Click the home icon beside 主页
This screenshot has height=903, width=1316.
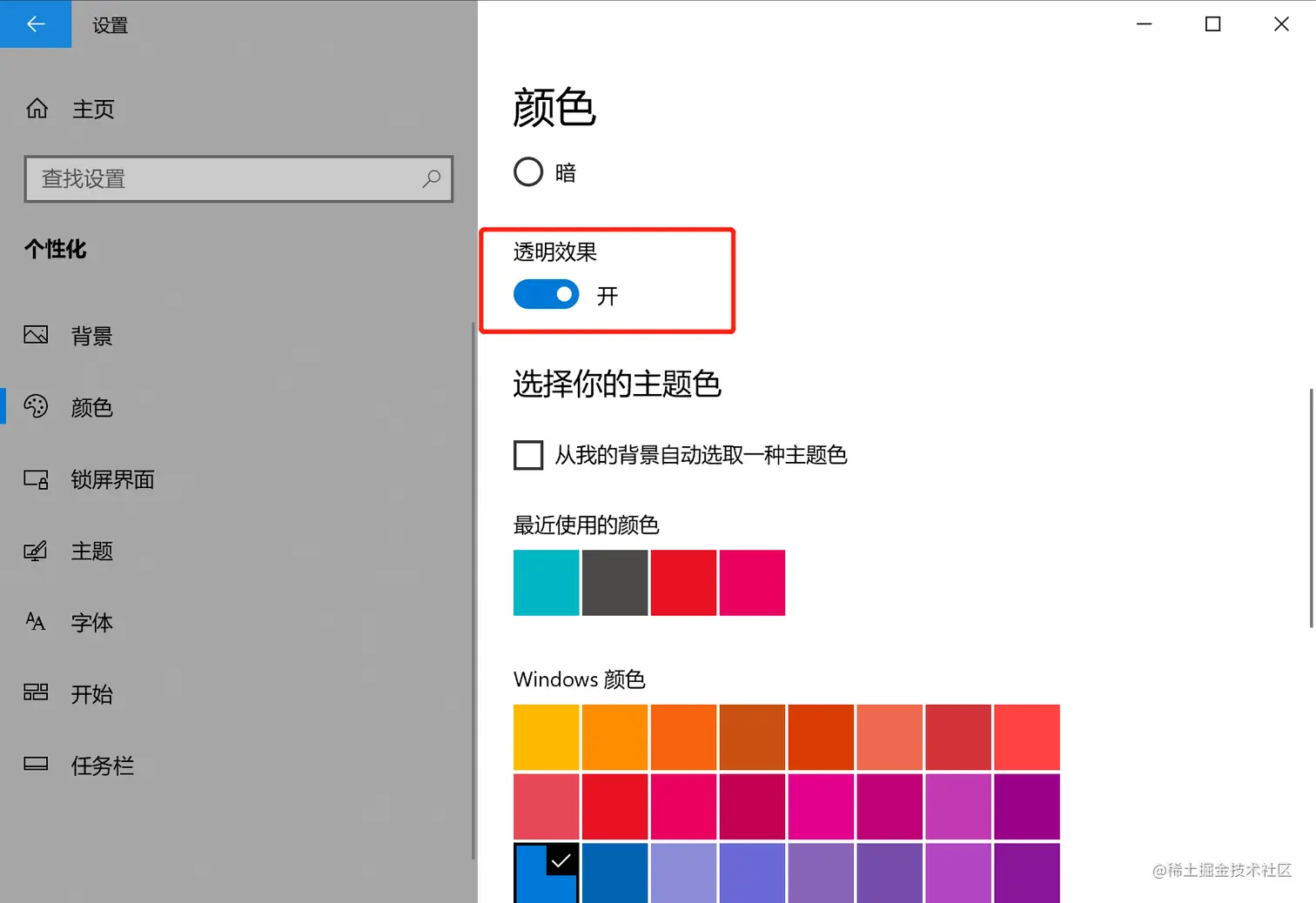37,109
